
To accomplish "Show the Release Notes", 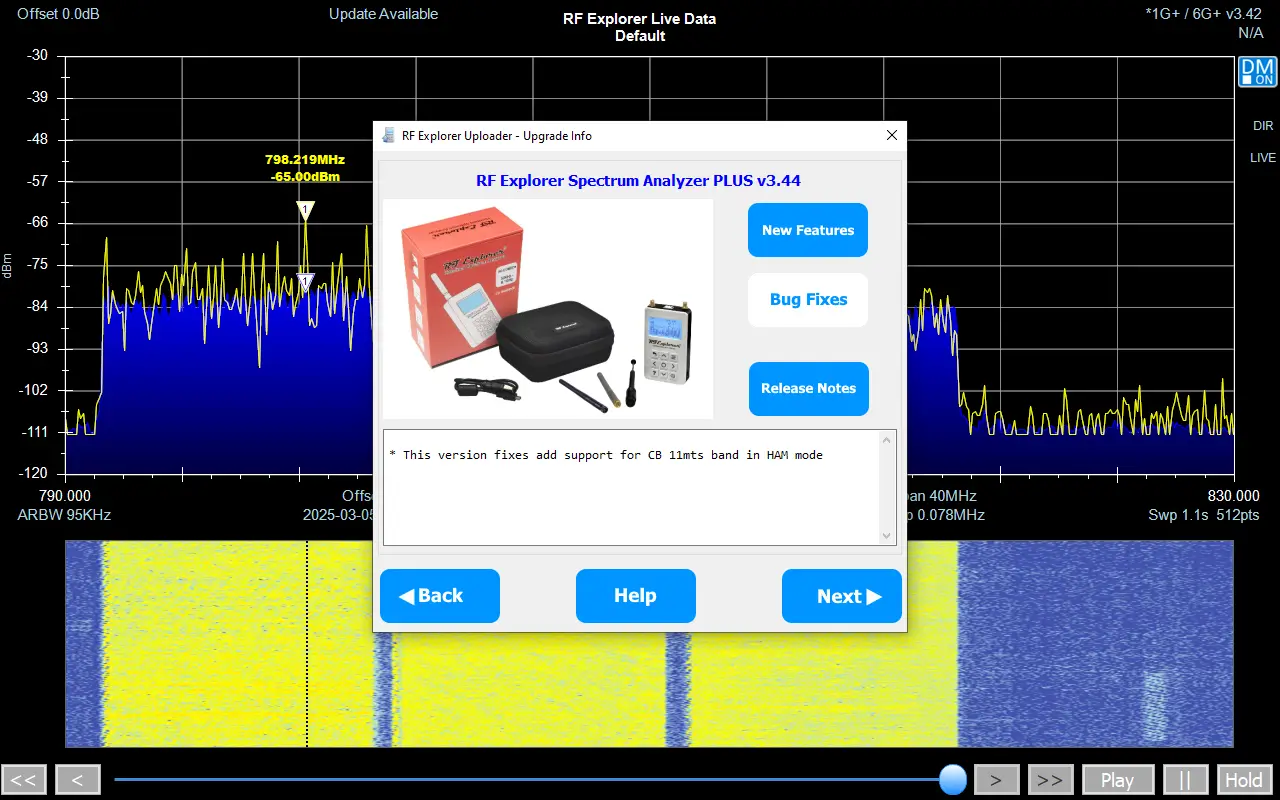I will coord(808,389).
